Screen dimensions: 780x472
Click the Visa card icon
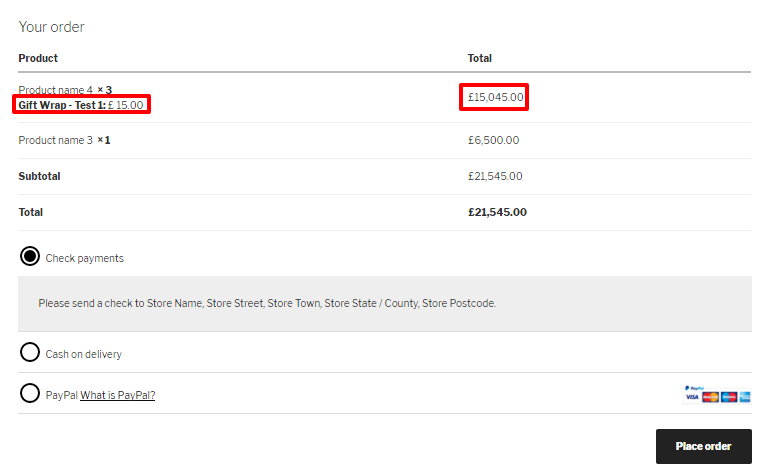pyautogui.click(x=692, y=397)
